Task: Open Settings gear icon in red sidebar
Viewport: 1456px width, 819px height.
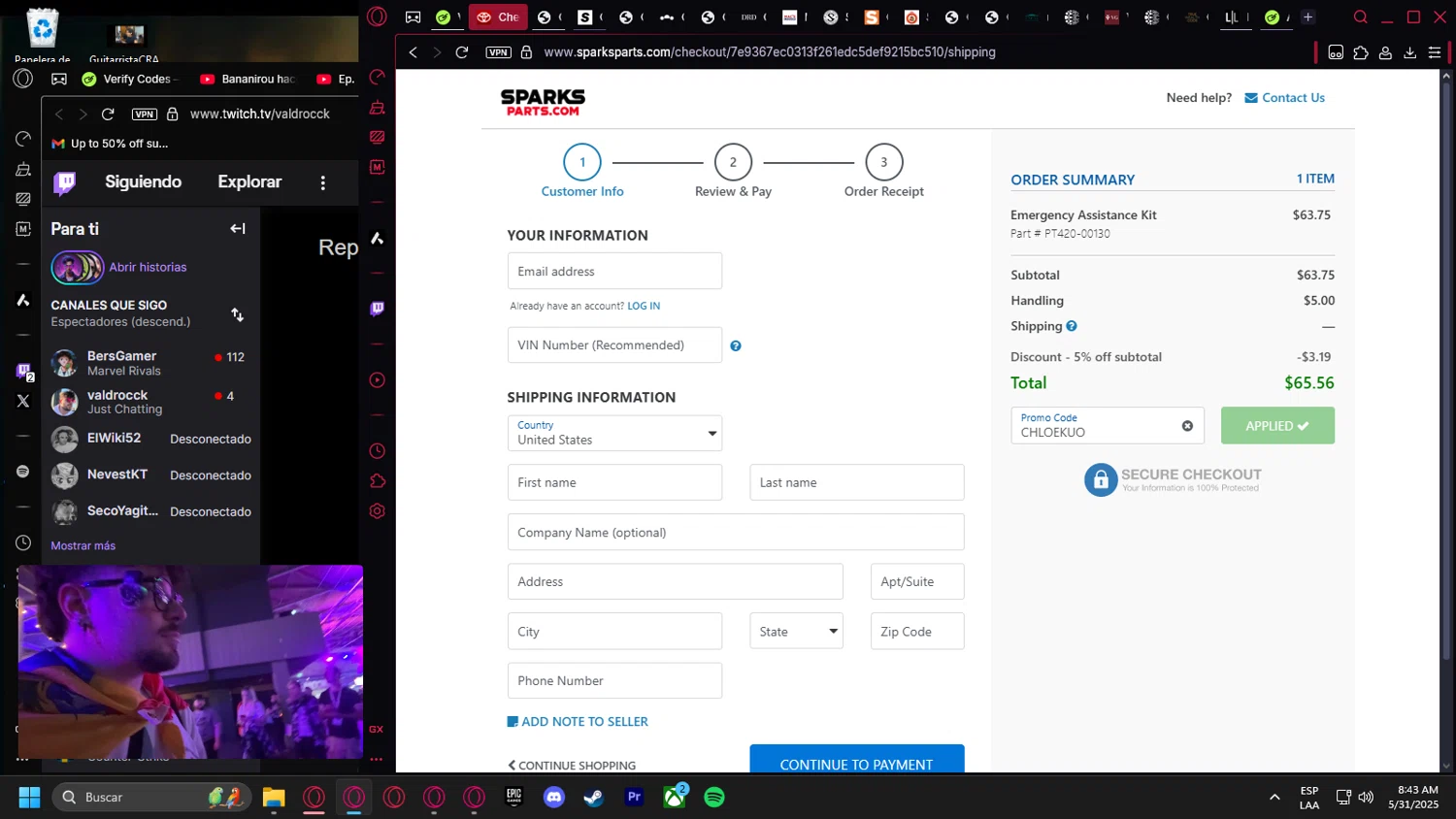Action: coord(378,511)
